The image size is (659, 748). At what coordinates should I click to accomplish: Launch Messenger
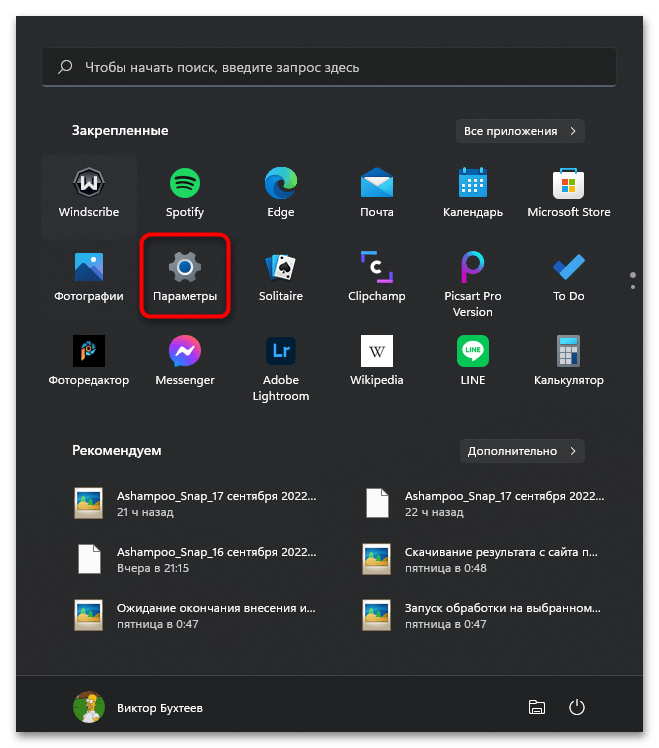point(185,362)
